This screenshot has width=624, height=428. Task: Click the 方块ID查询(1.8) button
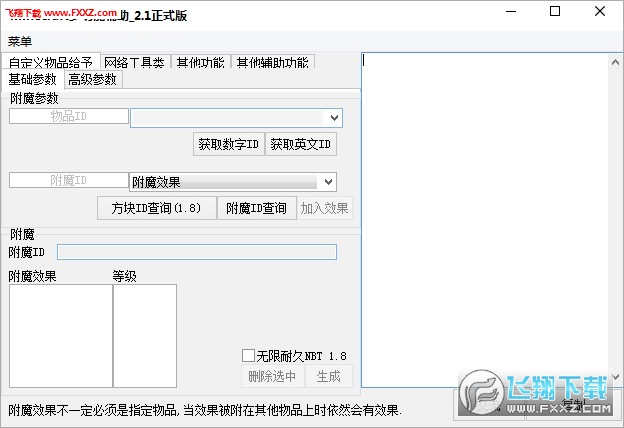pos(157,208)
